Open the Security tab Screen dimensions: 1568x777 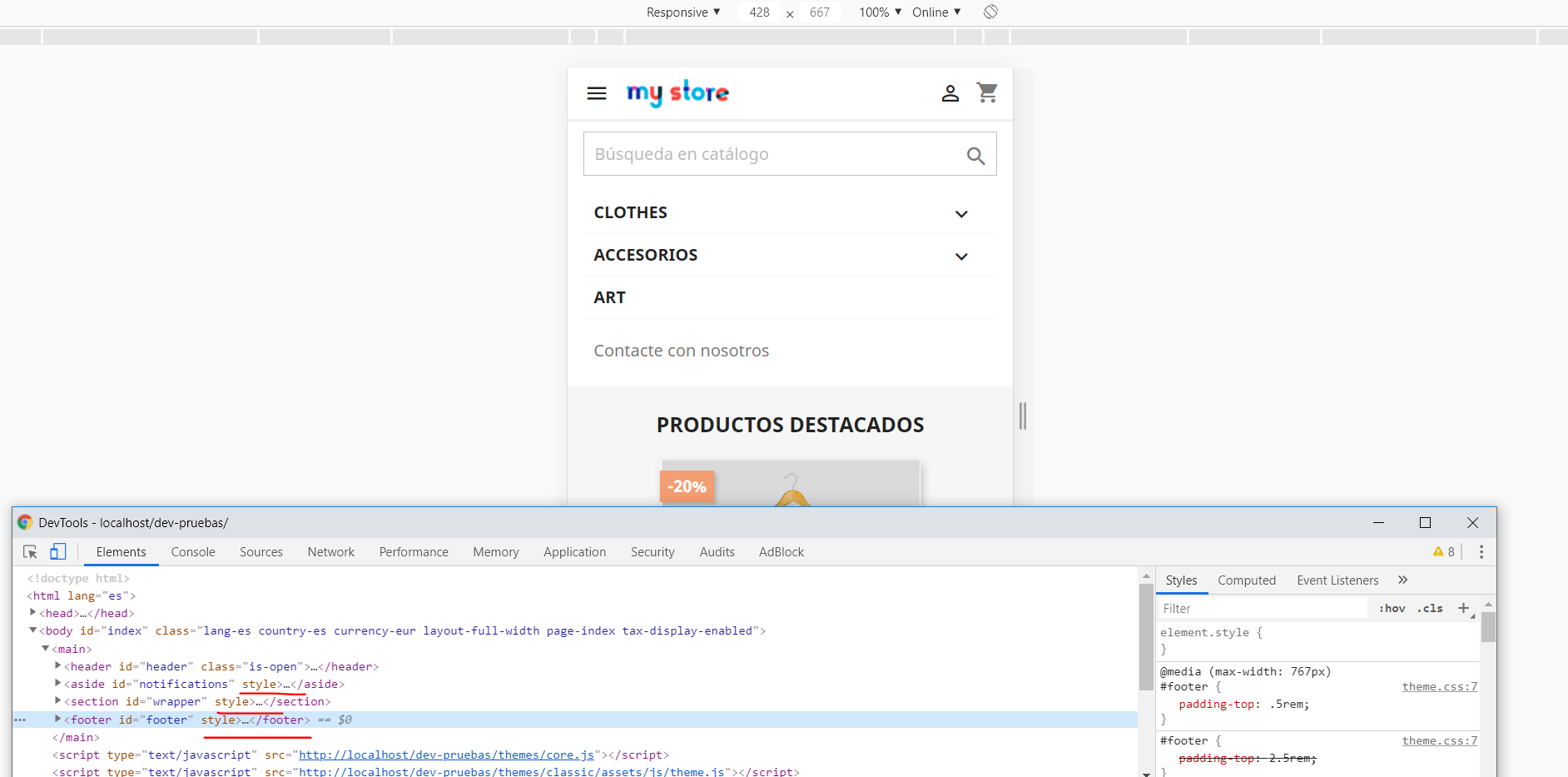[653, 551]
